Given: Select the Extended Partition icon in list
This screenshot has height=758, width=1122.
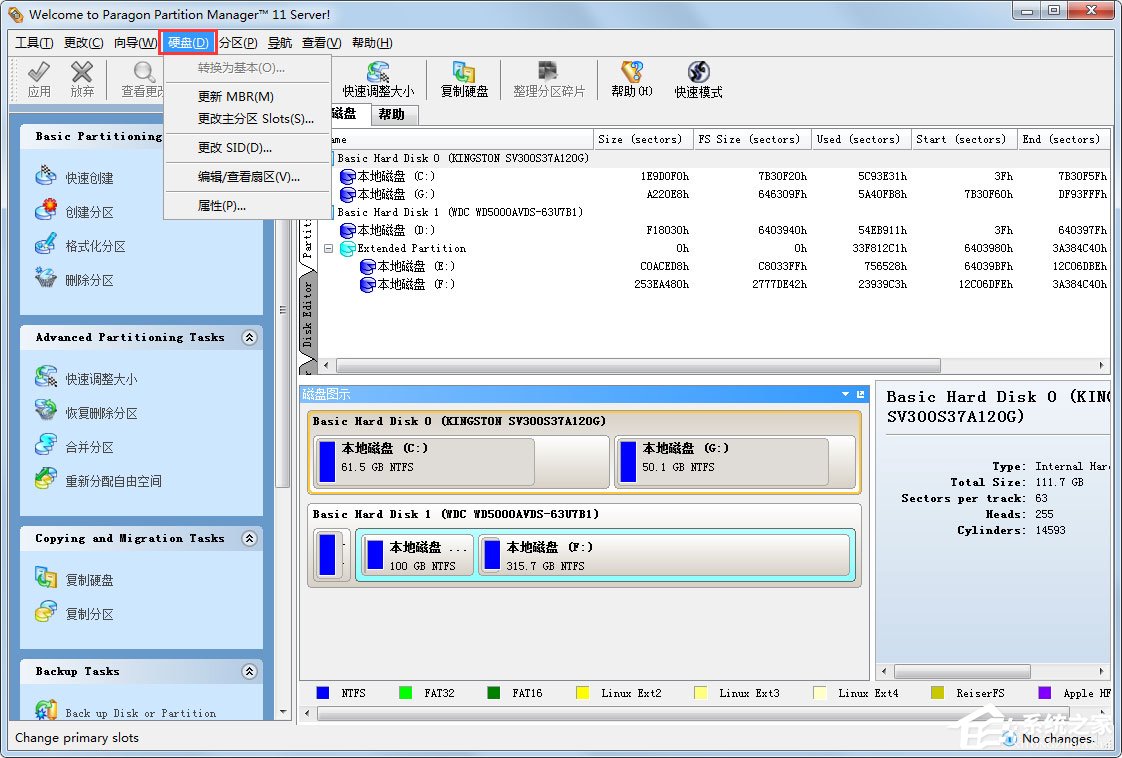Looking at the screenshot, I should (x=348, y=248).
